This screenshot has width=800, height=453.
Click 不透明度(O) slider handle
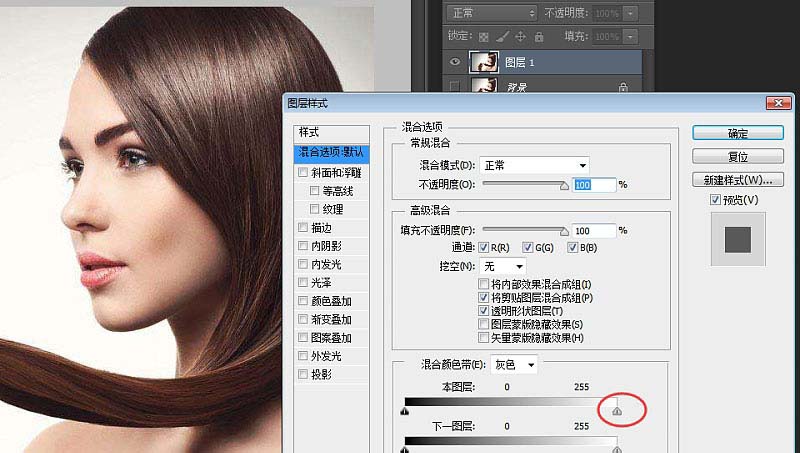point(564,186)
